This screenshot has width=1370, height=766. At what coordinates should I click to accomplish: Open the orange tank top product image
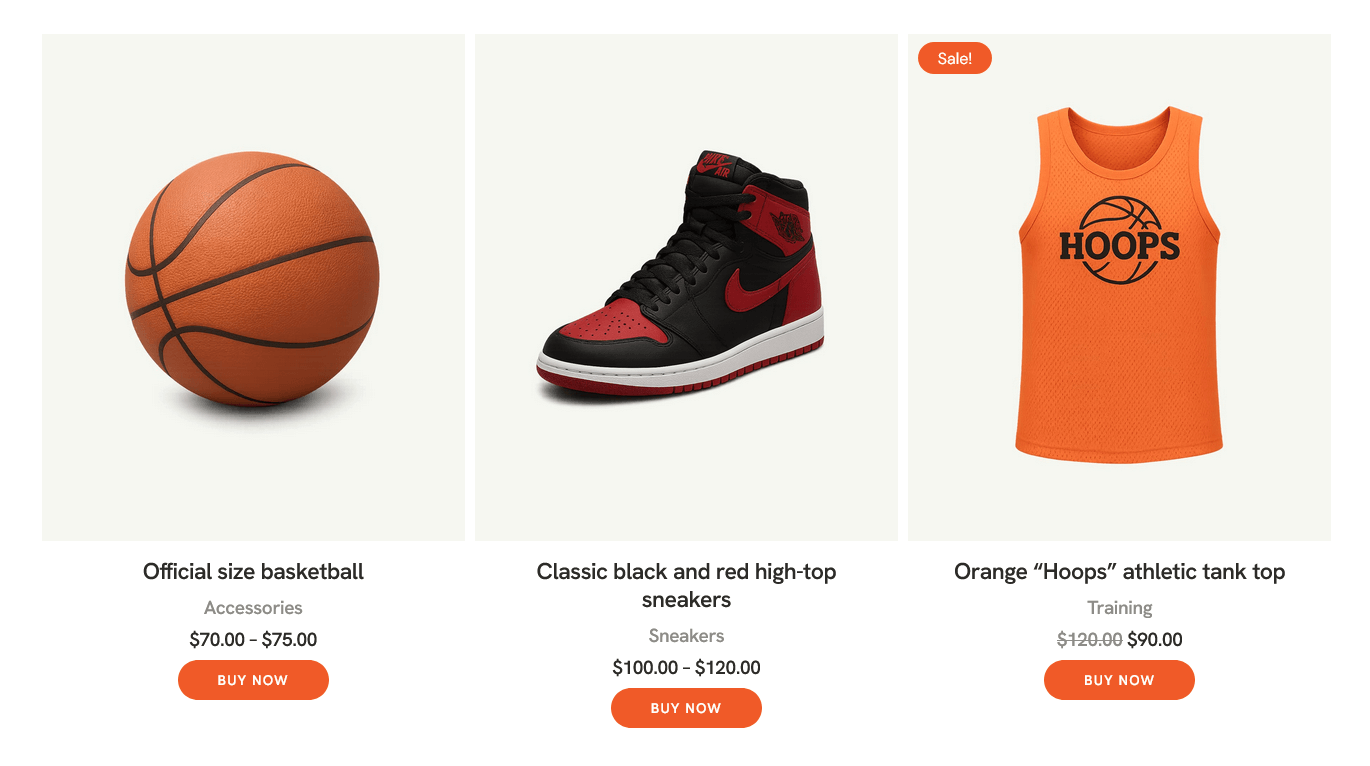coord(1119,287)
